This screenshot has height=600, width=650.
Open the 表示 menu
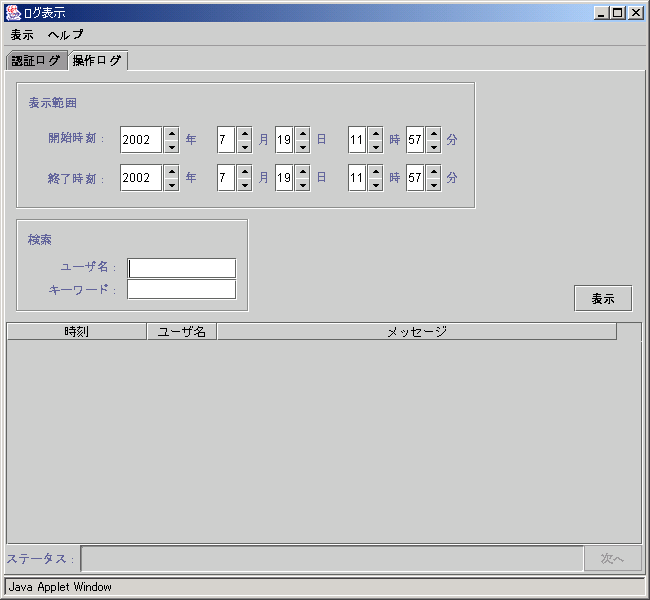22,34
